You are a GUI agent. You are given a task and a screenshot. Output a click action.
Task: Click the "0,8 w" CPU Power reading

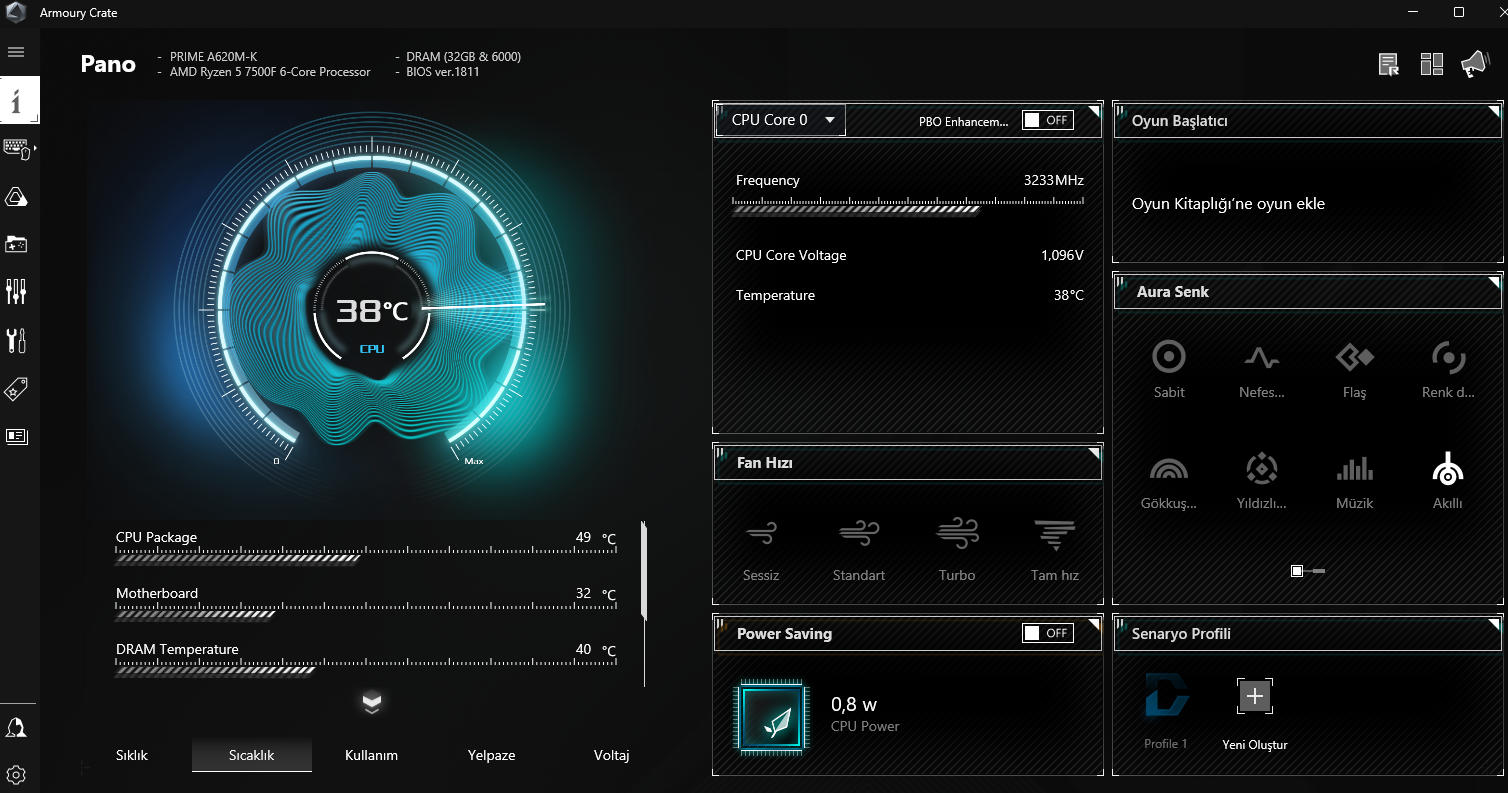tap(854, 705)
